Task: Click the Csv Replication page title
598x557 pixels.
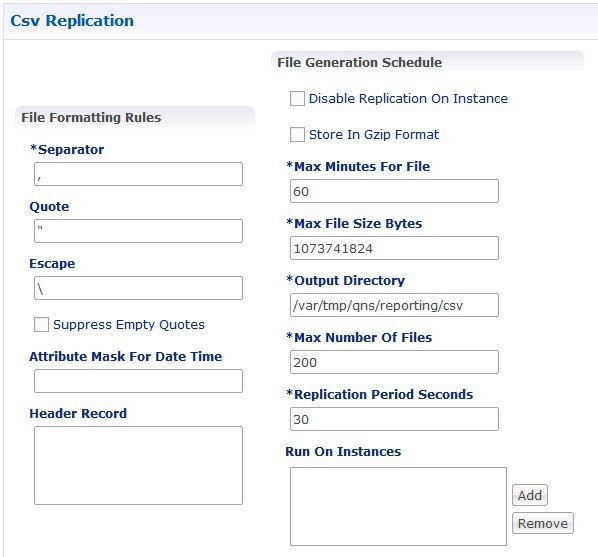Action: (x=72, y=21)
